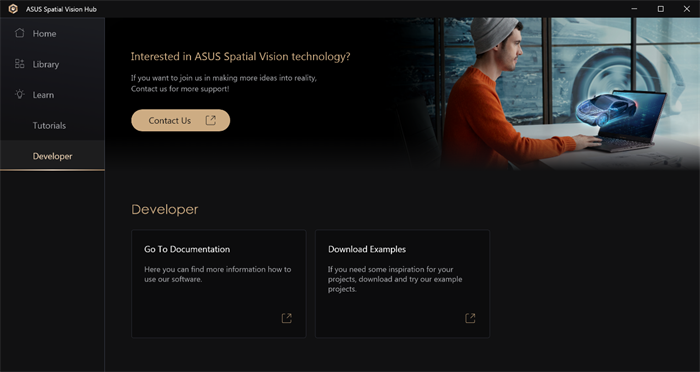This screenshot has height=372, width=700.
Task: Select Tutorials in the sidebar
Action: (x=52, y=125)
